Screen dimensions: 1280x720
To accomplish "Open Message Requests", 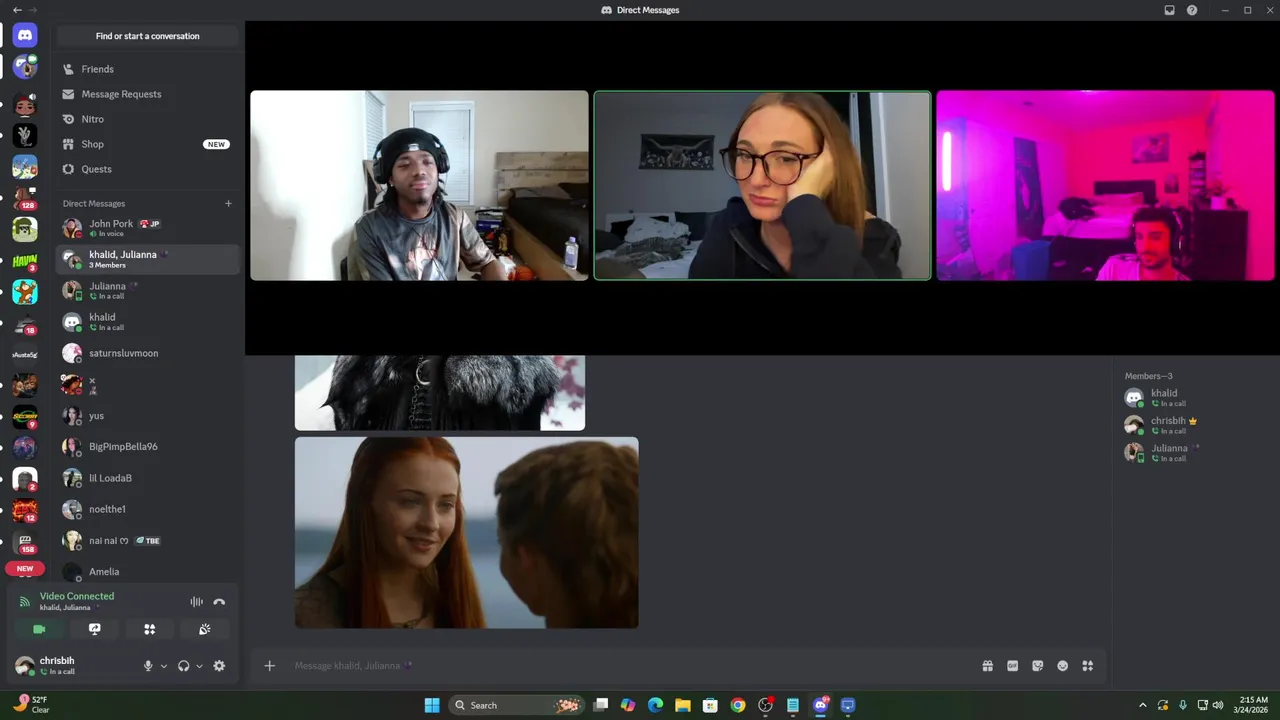I will 147,94.
